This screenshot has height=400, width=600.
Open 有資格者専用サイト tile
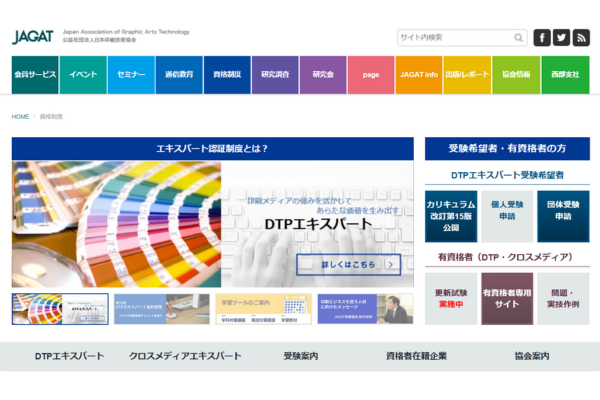pyautogui.click(x=507, y=299)
